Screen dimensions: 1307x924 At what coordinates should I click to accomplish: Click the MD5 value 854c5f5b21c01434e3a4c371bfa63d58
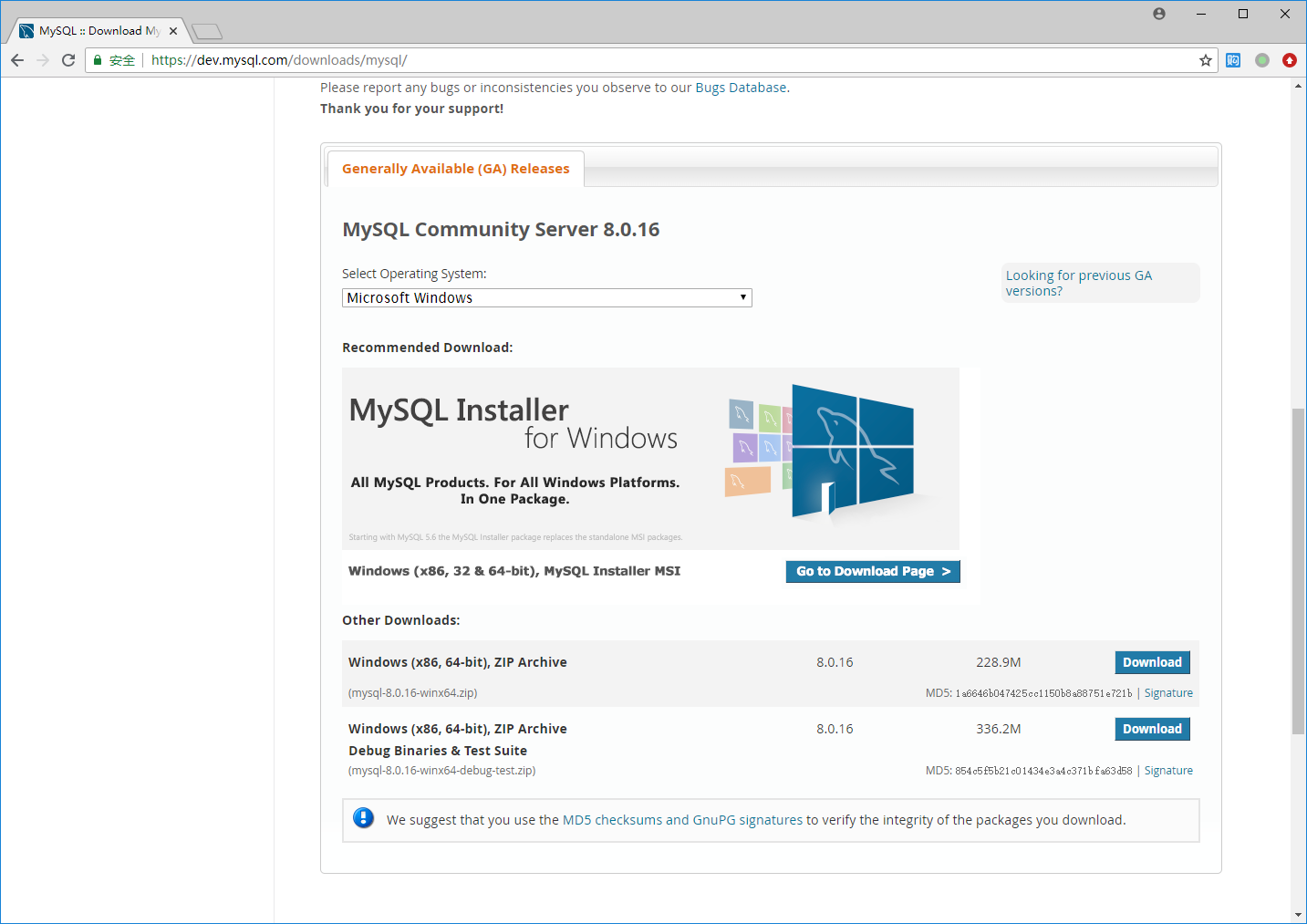tap(1043, 772)
